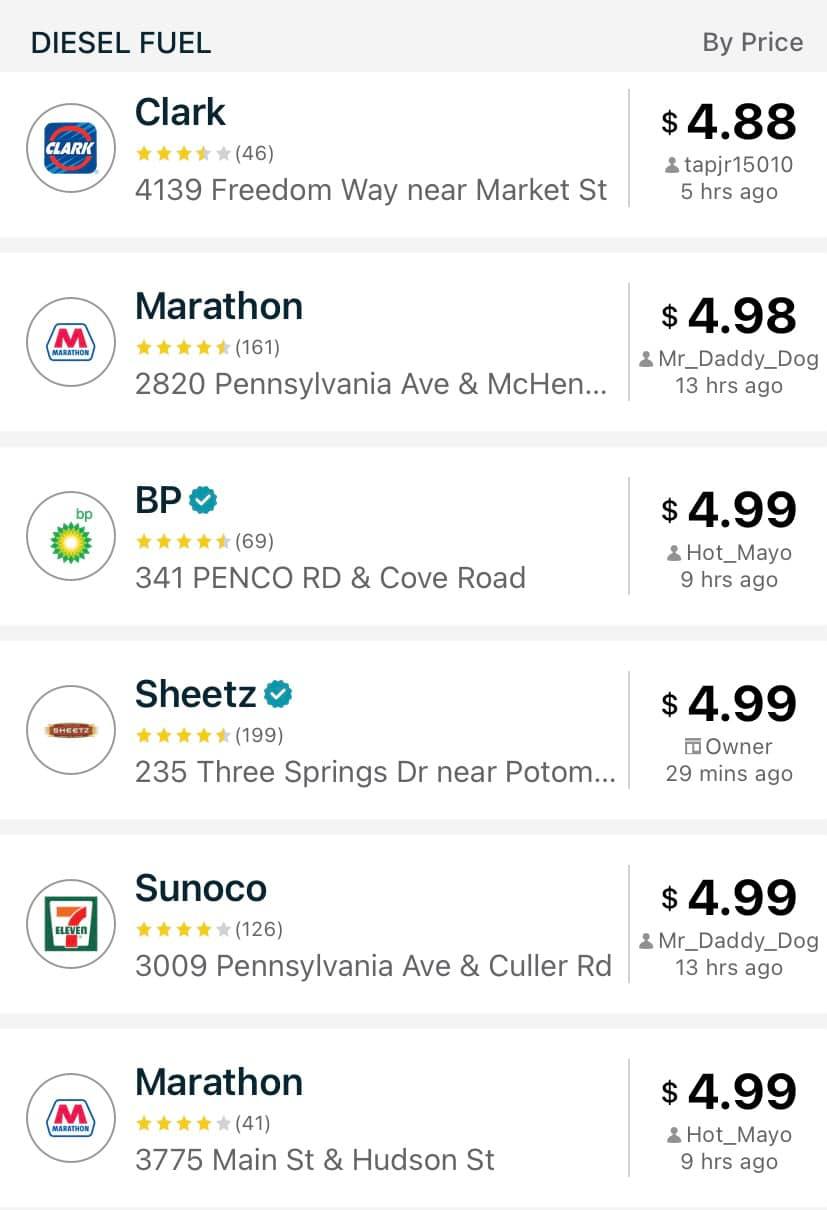
Task: View Clark's star rating reviews
Action: point(204,153)
